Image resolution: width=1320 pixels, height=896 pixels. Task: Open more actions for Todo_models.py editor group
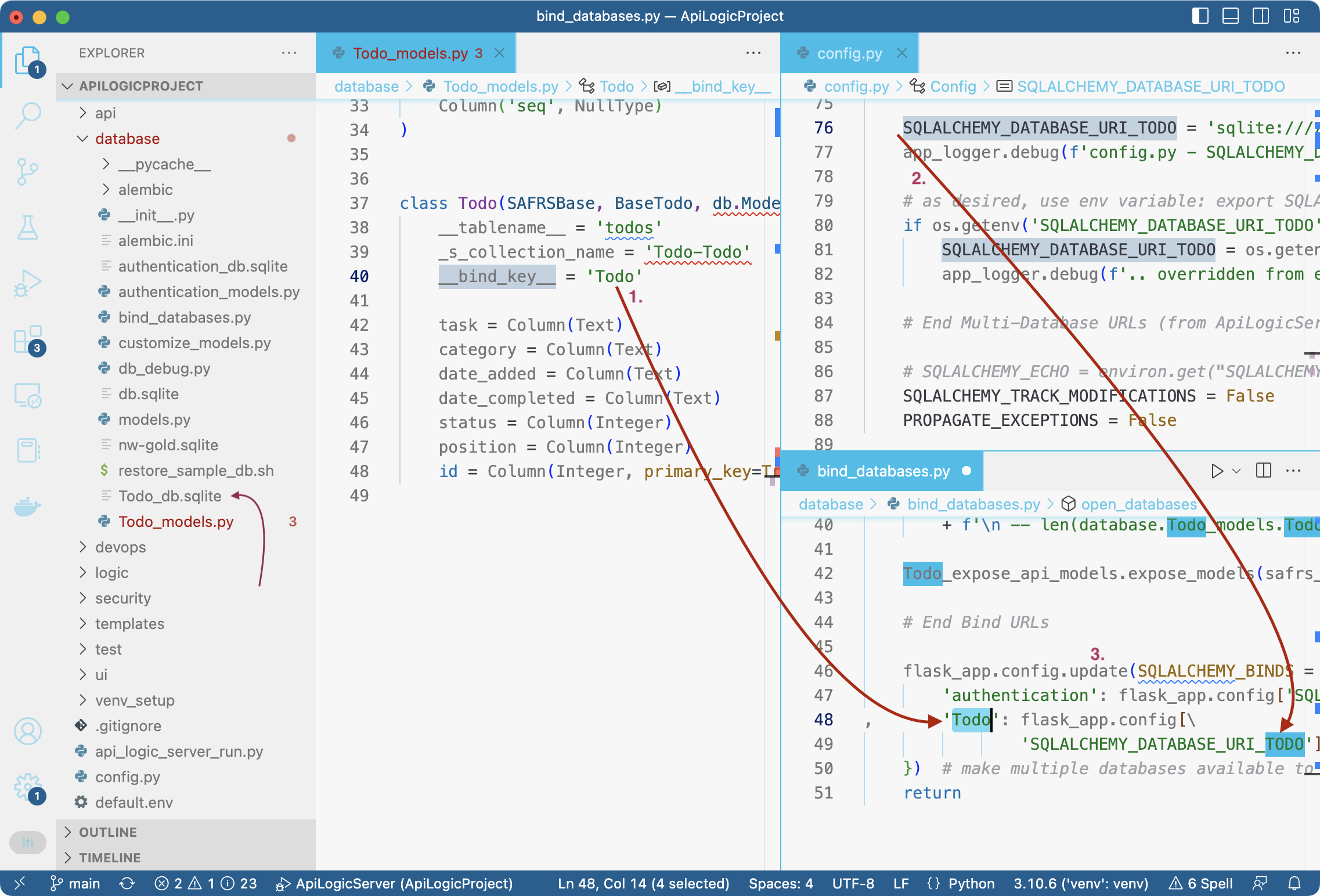pyautogui.click(x=753, y=53)
